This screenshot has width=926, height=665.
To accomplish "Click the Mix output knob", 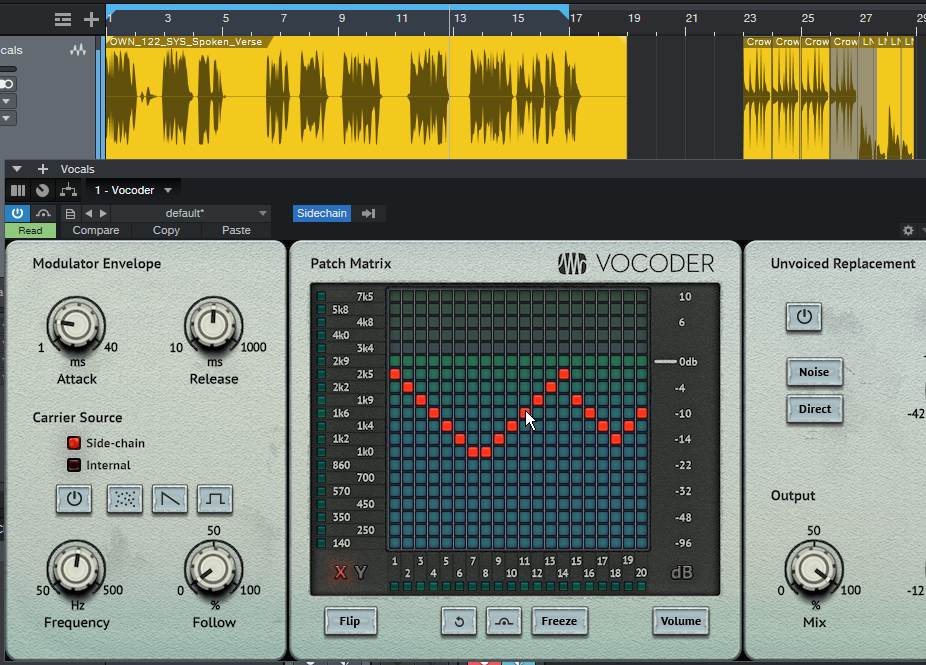I will point(812,569).
